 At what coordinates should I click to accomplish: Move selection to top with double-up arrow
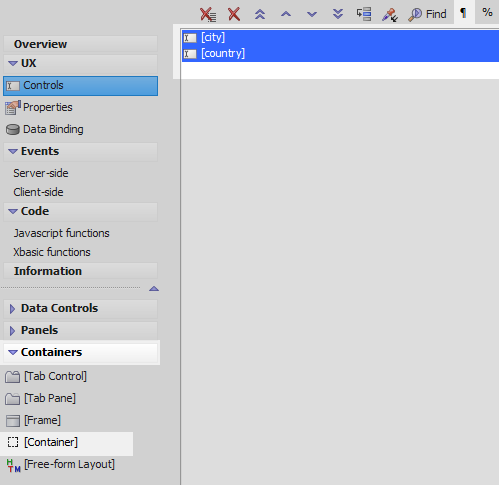click(260, 14)
